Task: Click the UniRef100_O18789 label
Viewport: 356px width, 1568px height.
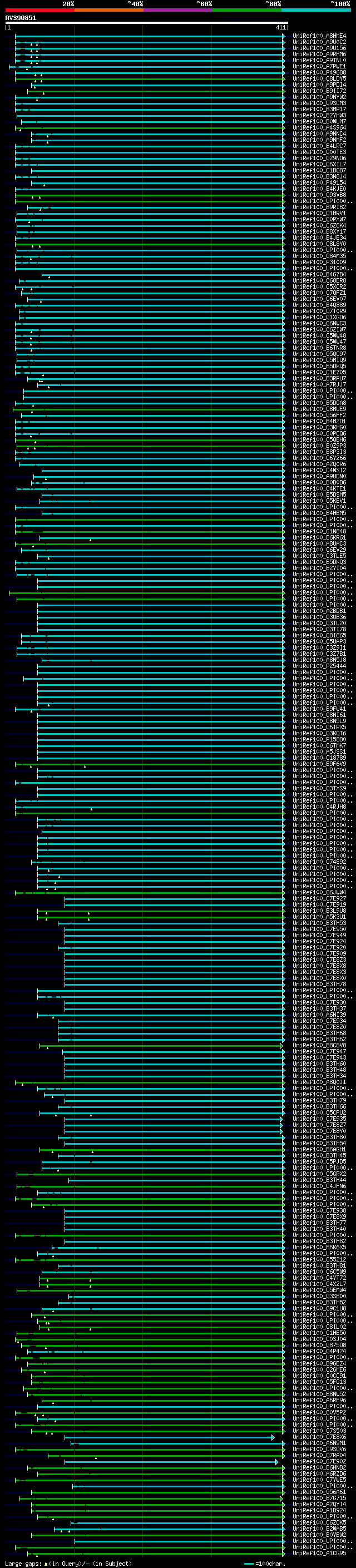Action: (x=319, y=758)
